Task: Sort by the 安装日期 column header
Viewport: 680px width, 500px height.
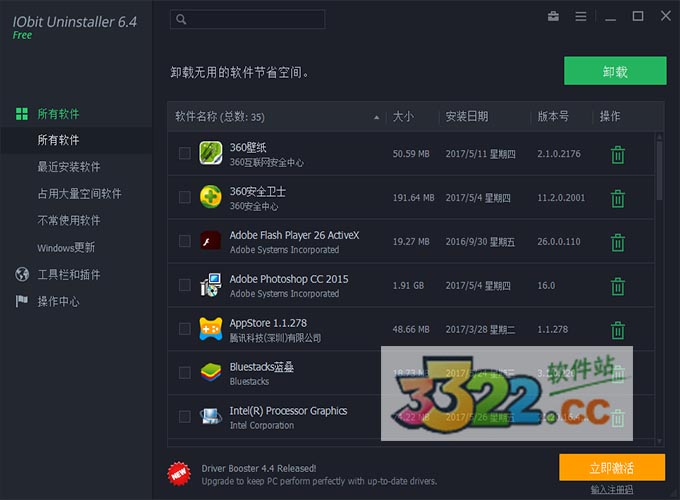Action: 467,116
